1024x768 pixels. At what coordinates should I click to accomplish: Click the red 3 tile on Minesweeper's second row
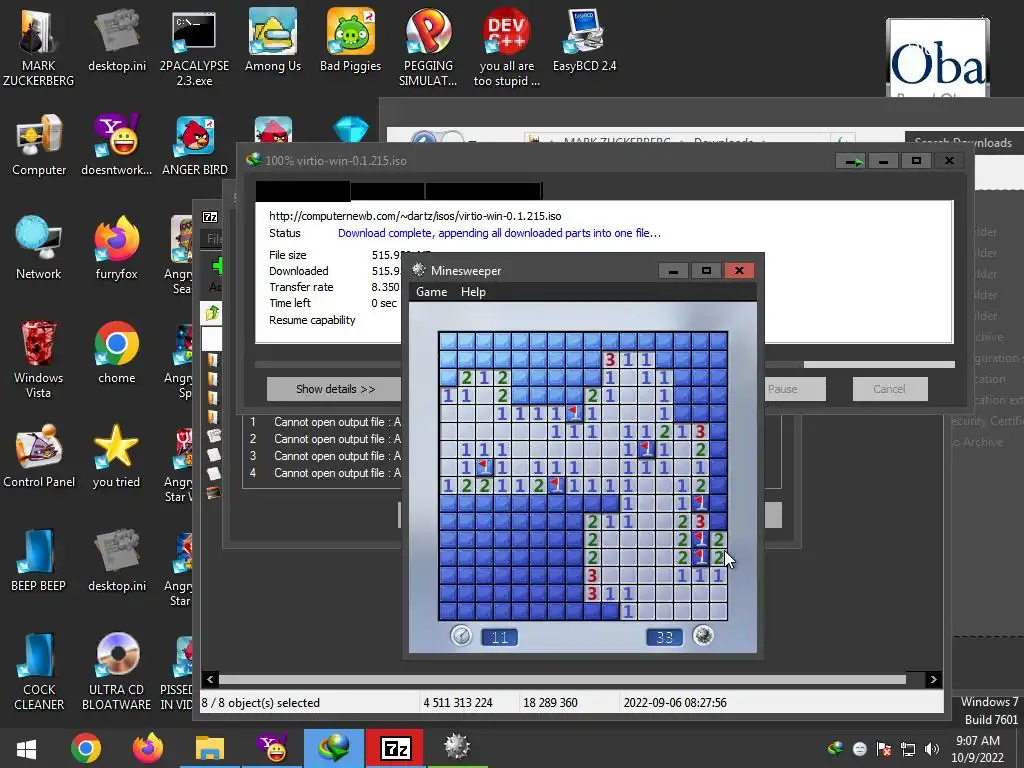610,359
